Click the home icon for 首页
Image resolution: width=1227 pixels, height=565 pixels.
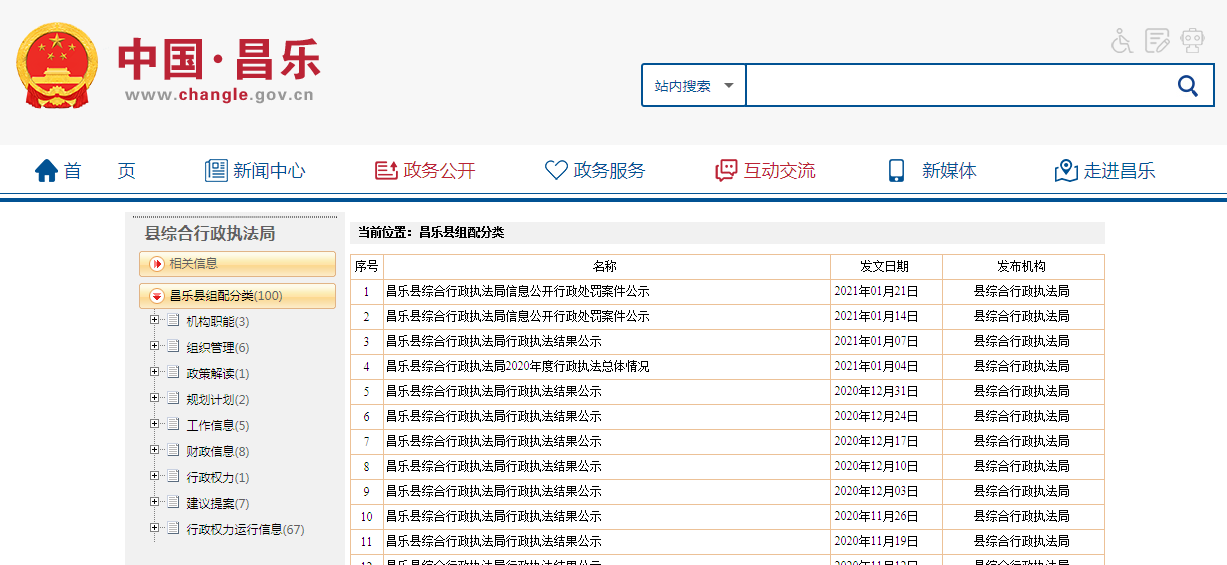pyautogui.click(x=47, y=171)
